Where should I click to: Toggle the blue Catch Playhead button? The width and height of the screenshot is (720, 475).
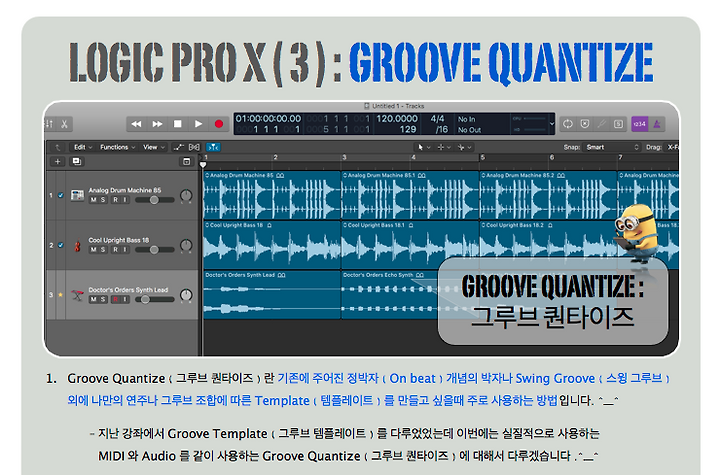tap(213, 147)
